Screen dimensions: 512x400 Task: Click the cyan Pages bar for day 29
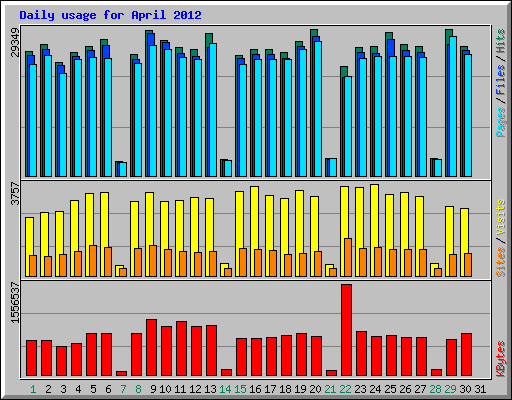click(x=453, y=106)
